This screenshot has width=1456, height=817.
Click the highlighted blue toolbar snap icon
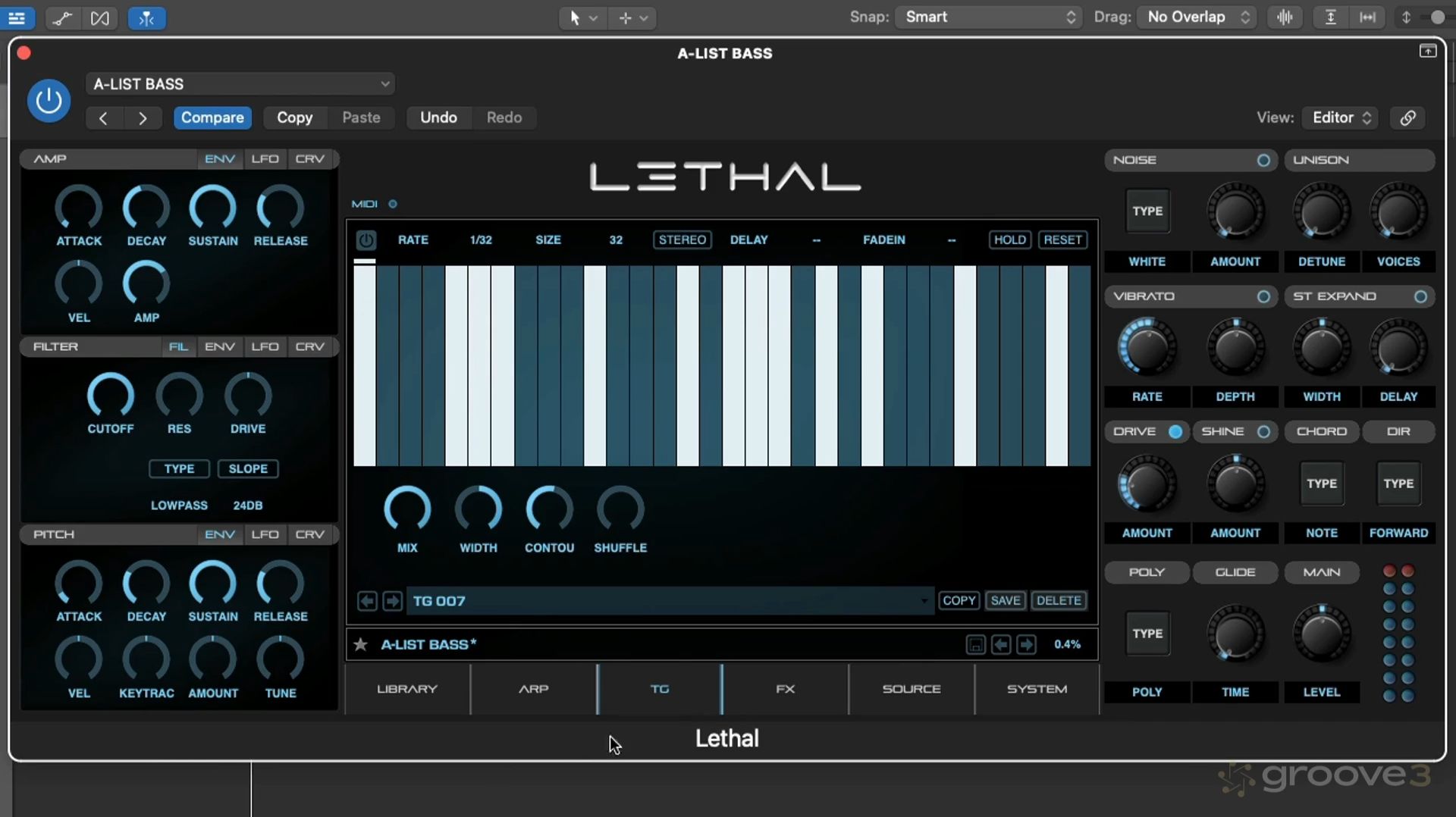pos(146,17)
